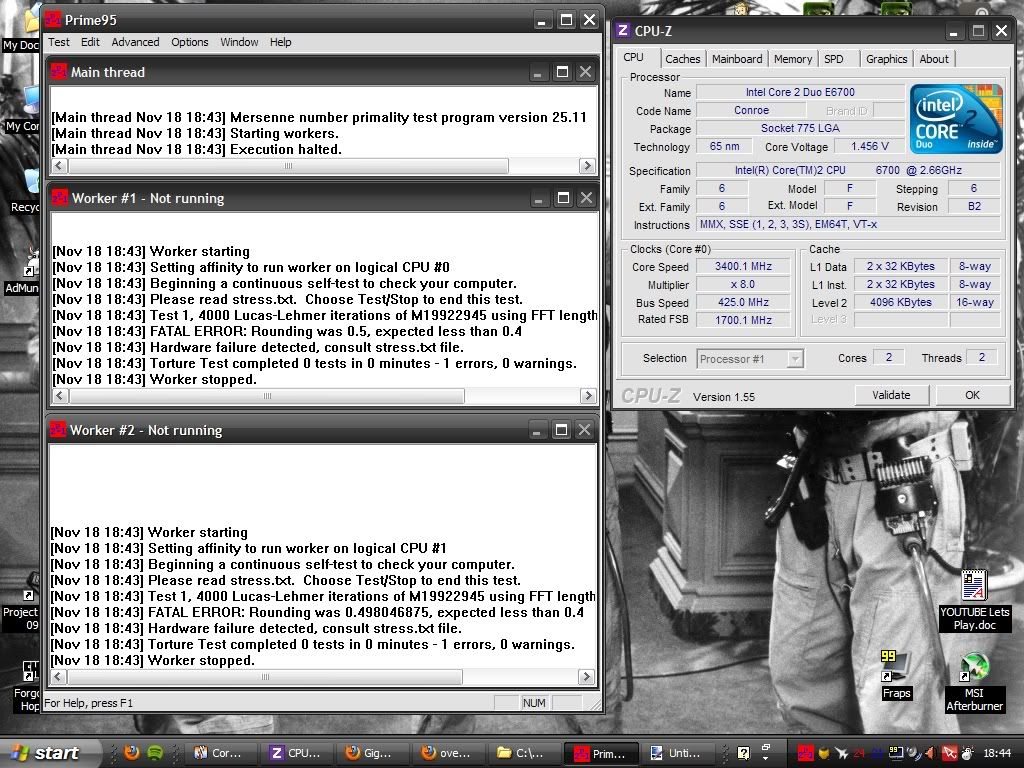Switch to the Unti... taskbar button

pos(677,753)
